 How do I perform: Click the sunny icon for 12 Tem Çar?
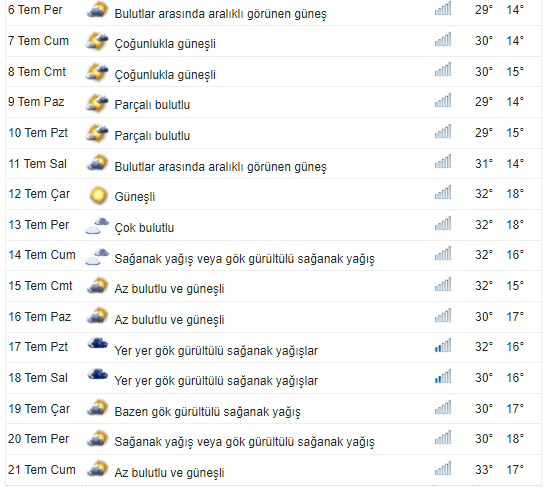point(98,195)
